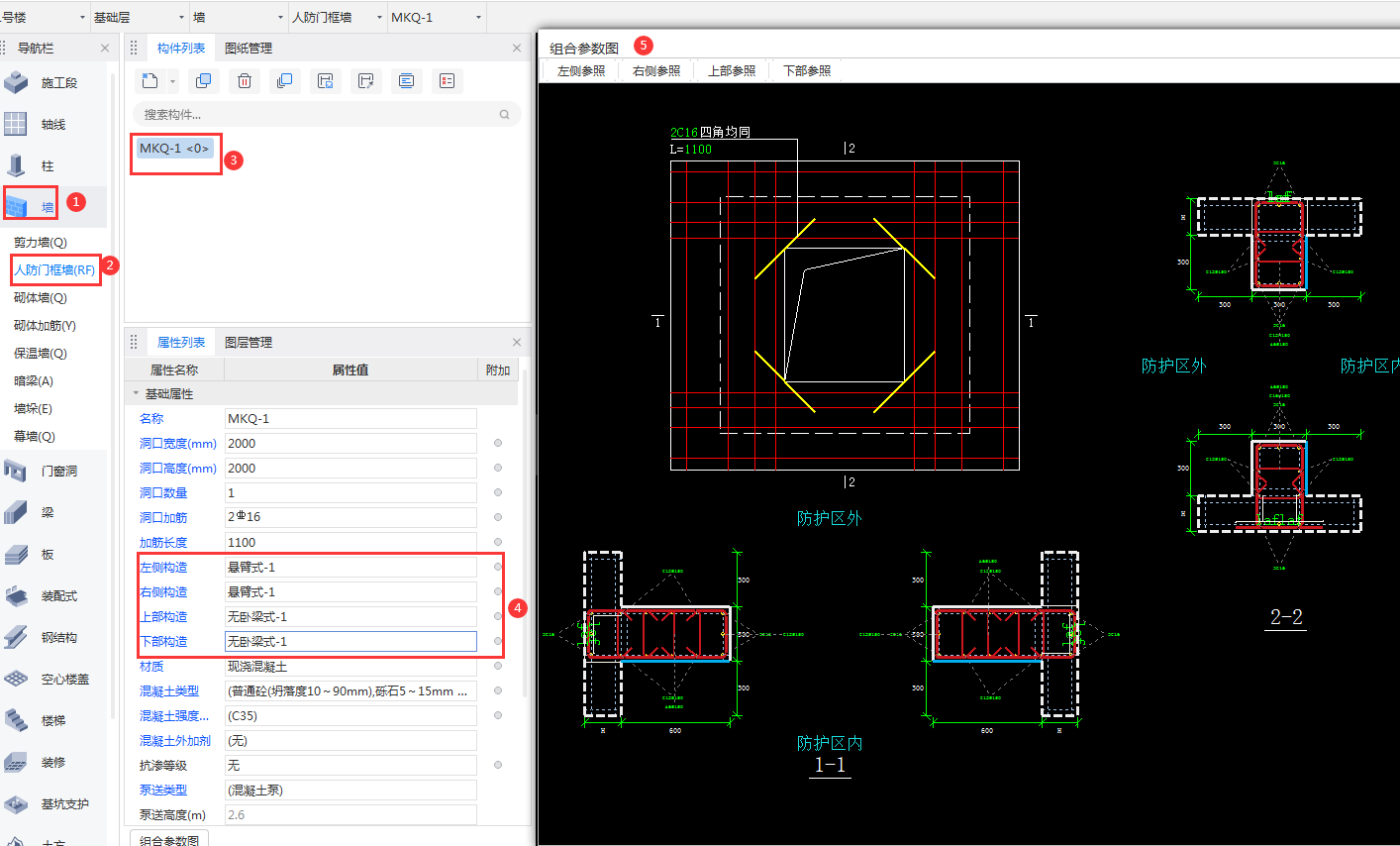Switch to the 图纸管理 tab
Screen dimensions: 1400x846
(249, 48)
